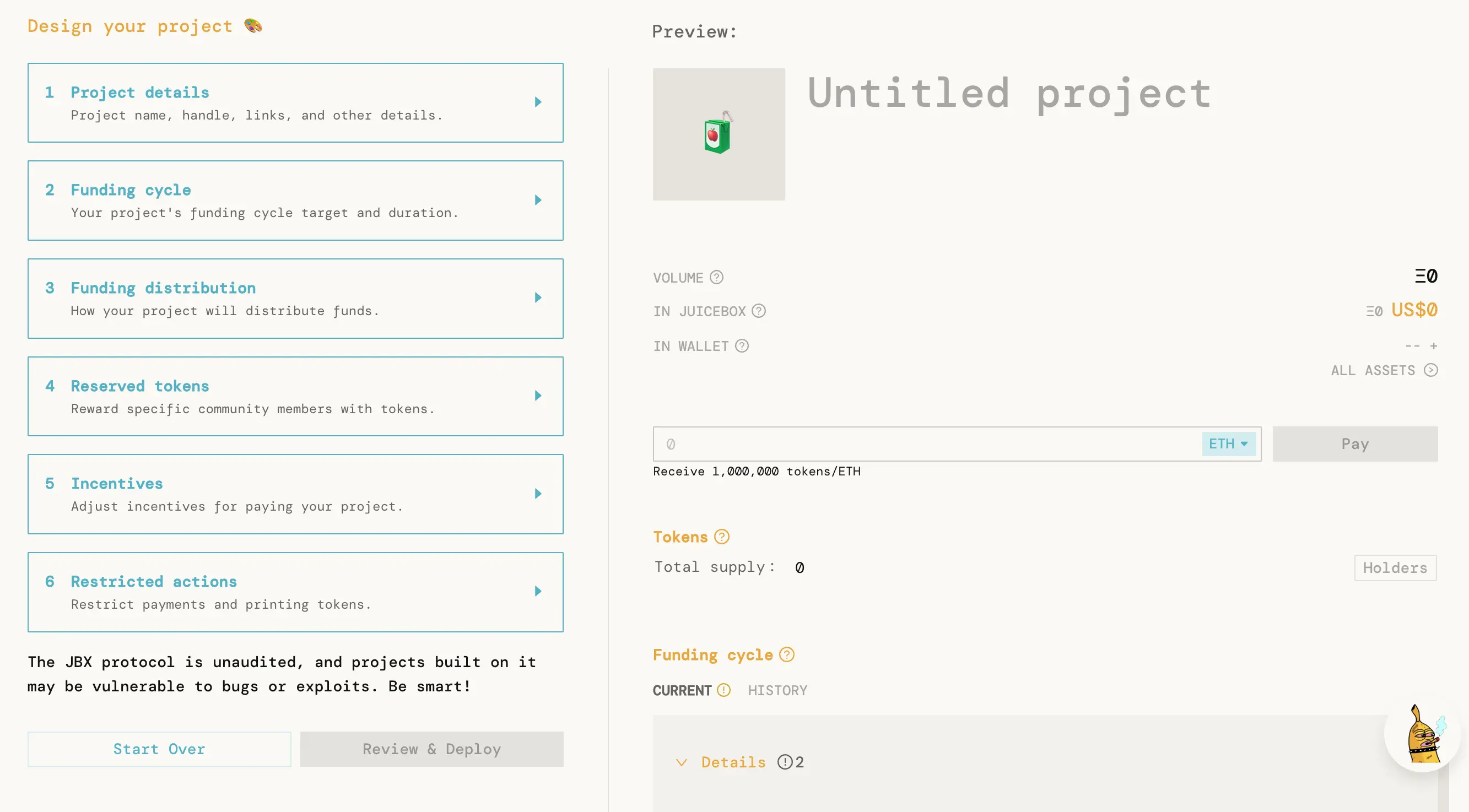Click the Review & Deploy button
Viewport: 1469px width, 812px height.
click(431, 749)
